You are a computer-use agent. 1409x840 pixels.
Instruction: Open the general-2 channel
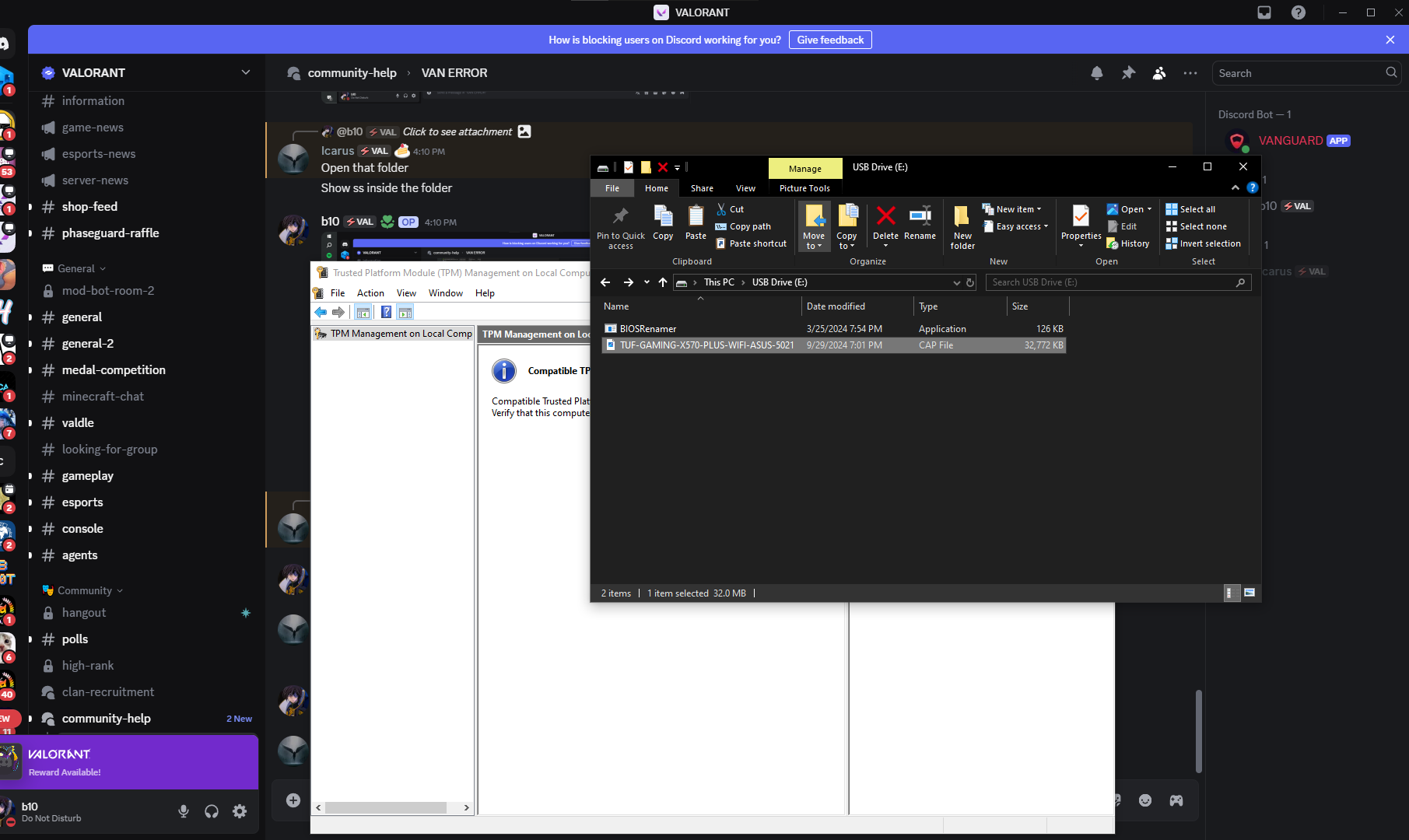88,344
